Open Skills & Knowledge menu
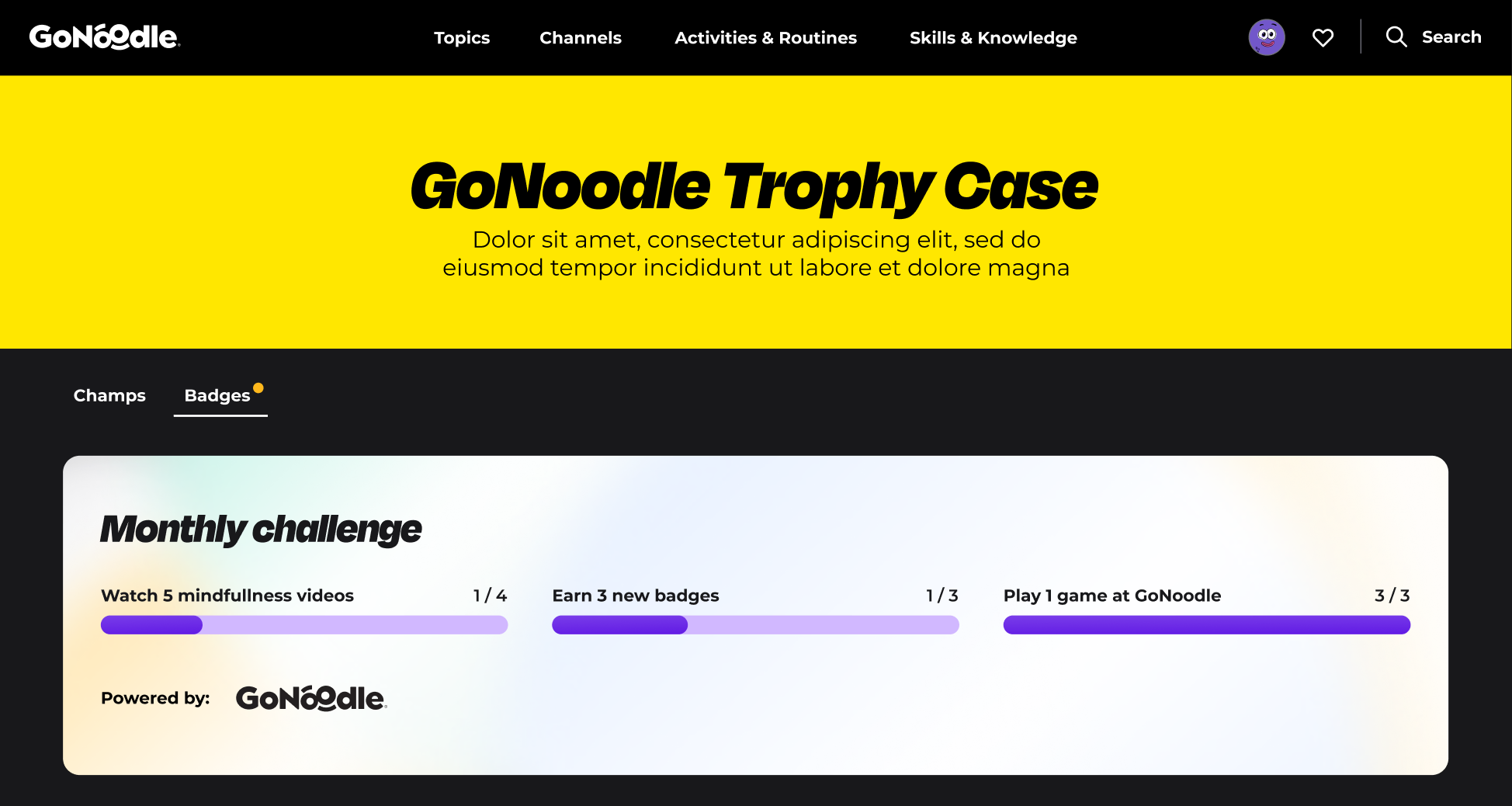The width and height of the screenshot is (1512, 806). pos(993,38)
